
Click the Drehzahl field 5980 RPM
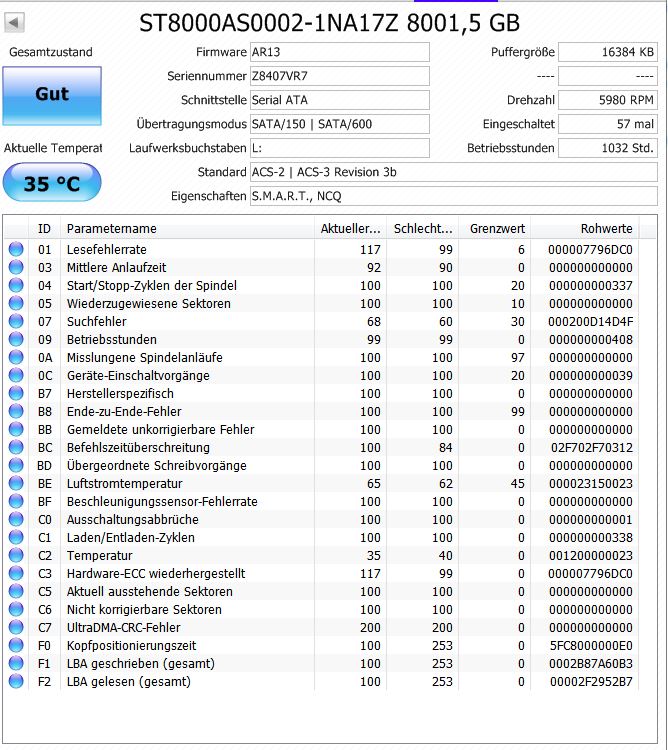click(x=608, y=100)
